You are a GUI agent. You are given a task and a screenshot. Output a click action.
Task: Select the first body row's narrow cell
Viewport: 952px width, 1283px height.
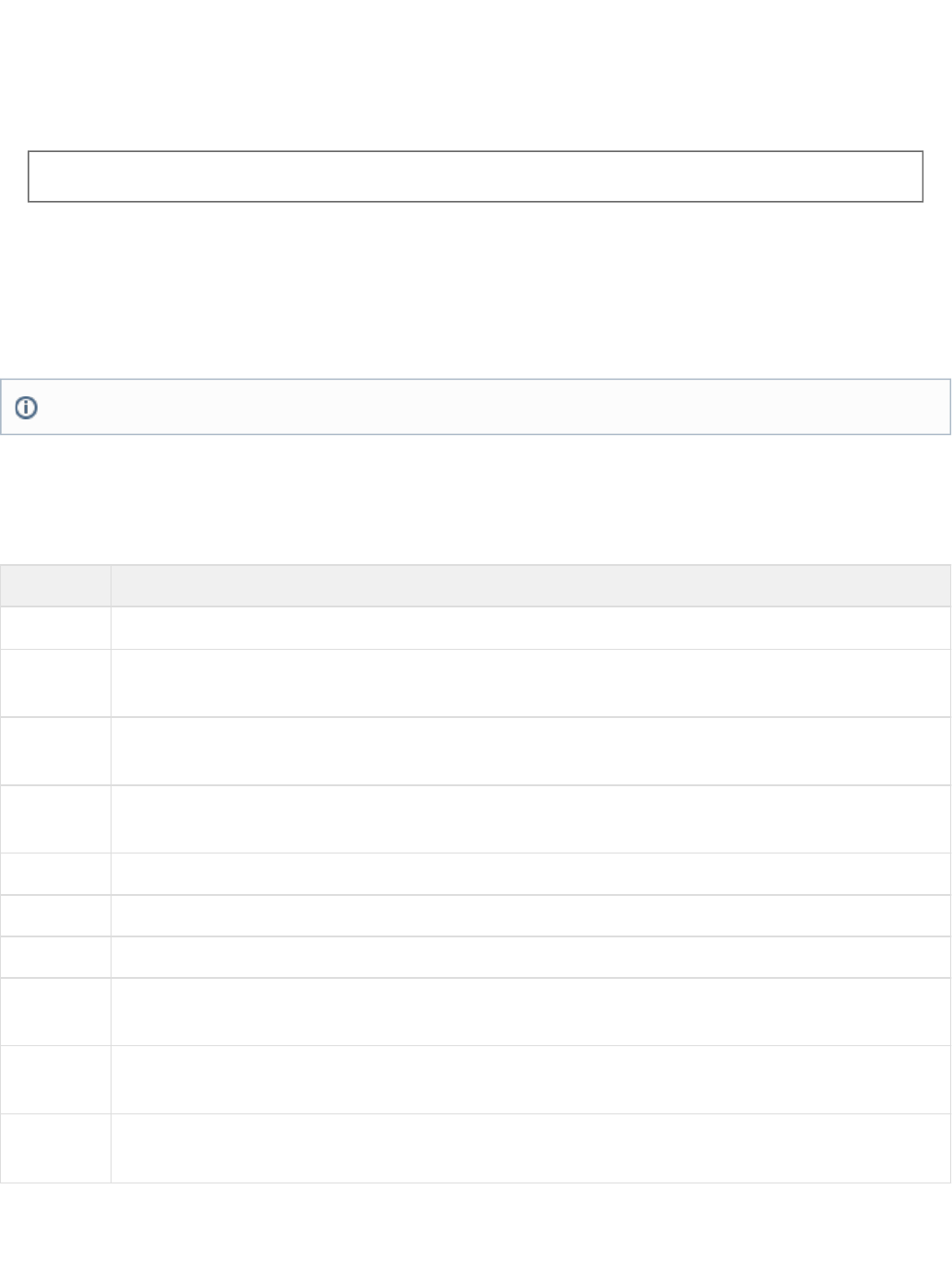55,628
